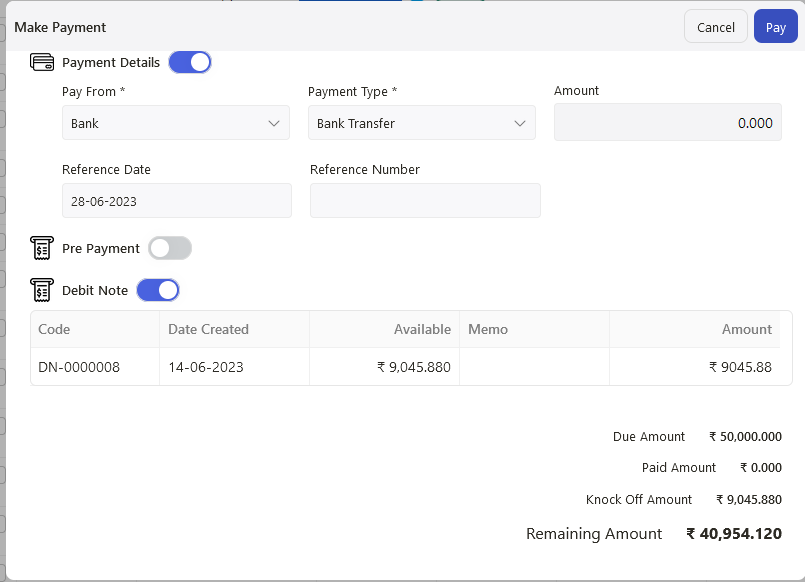Screen dimensions: 805x582
Task: Click the Reference Number field
Action: [x=425, y=201]
